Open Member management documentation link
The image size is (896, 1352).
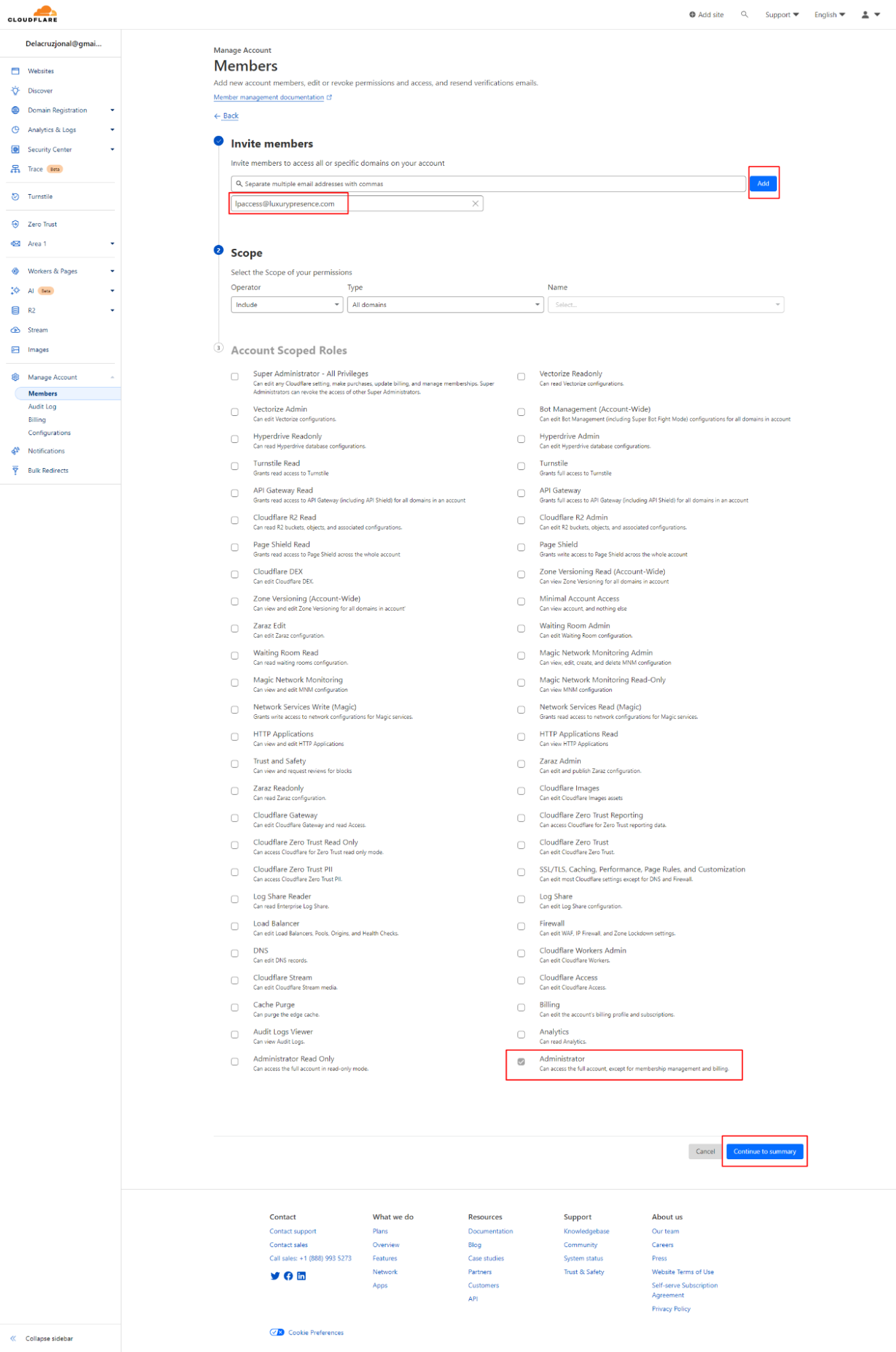tap(268, 97)
